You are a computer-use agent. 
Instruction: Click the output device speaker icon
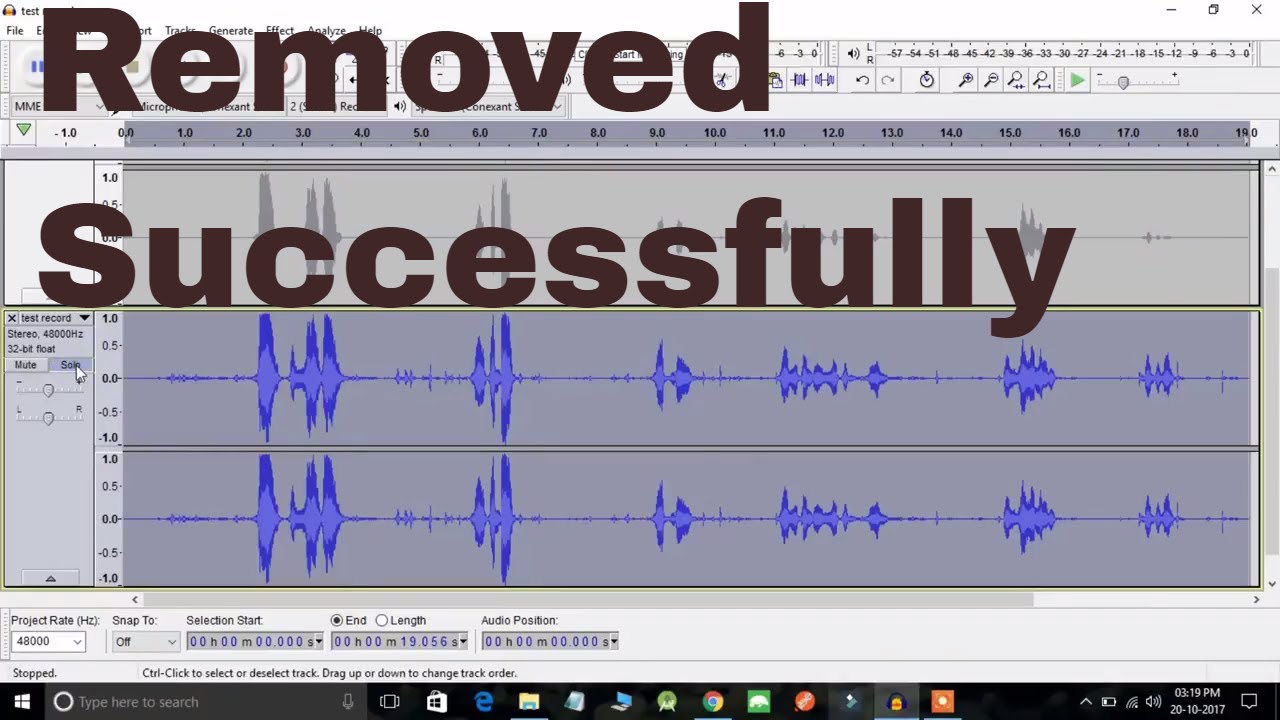coord(400,106)
